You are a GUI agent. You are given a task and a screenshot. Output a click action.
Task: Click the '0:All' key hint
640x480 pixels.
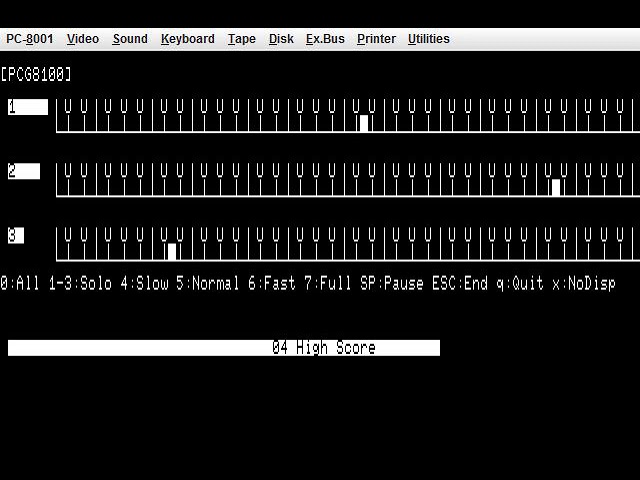(20, 283)
